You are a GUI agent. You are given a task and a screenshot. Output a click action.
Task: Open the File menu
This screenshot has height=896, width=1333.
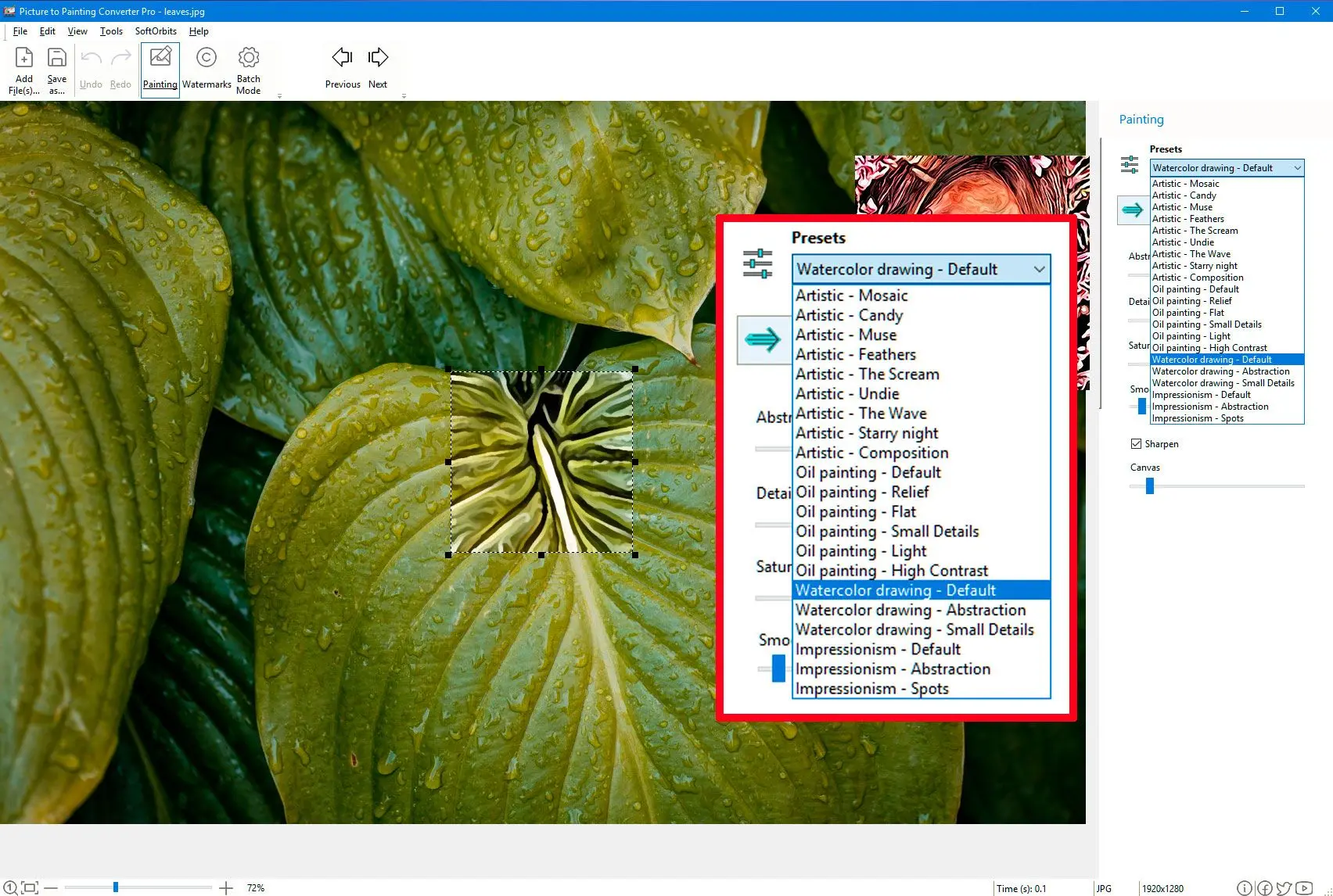coord(20,31)
